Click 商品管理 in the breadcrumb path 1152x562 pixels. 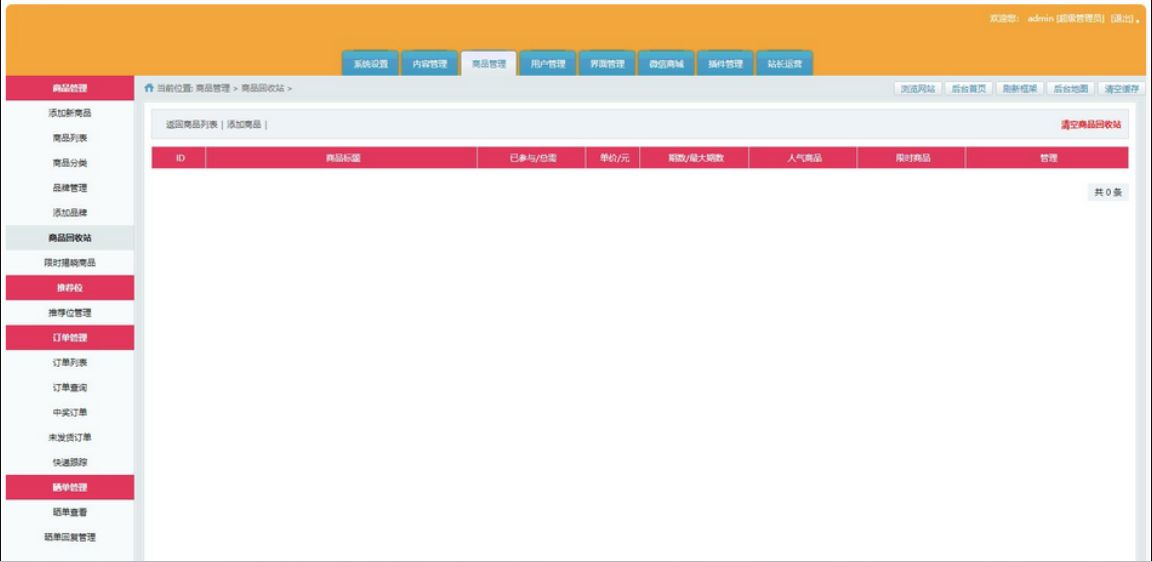tap(213, 88)
